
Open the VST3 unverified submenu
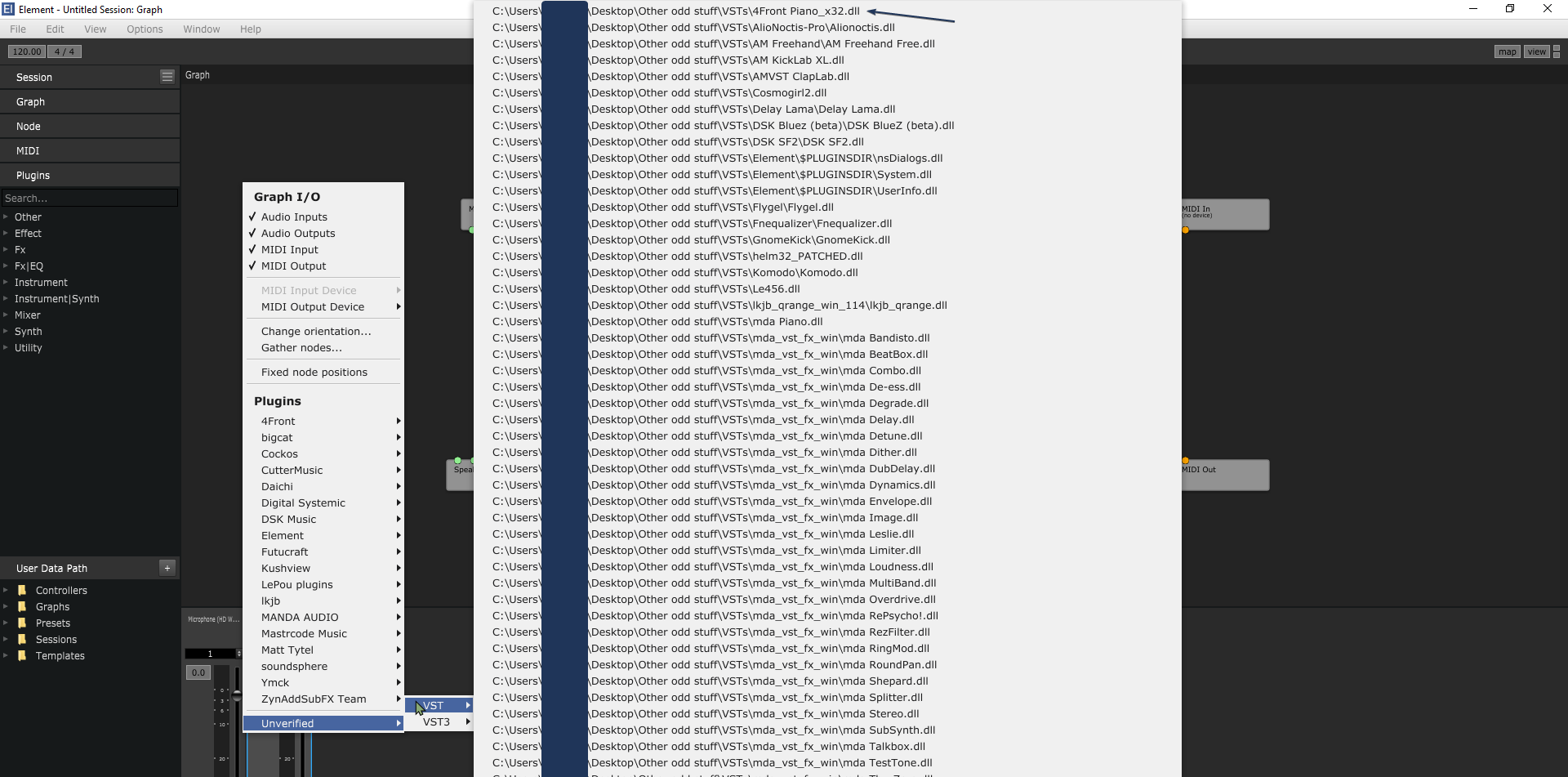coord(439,722)
